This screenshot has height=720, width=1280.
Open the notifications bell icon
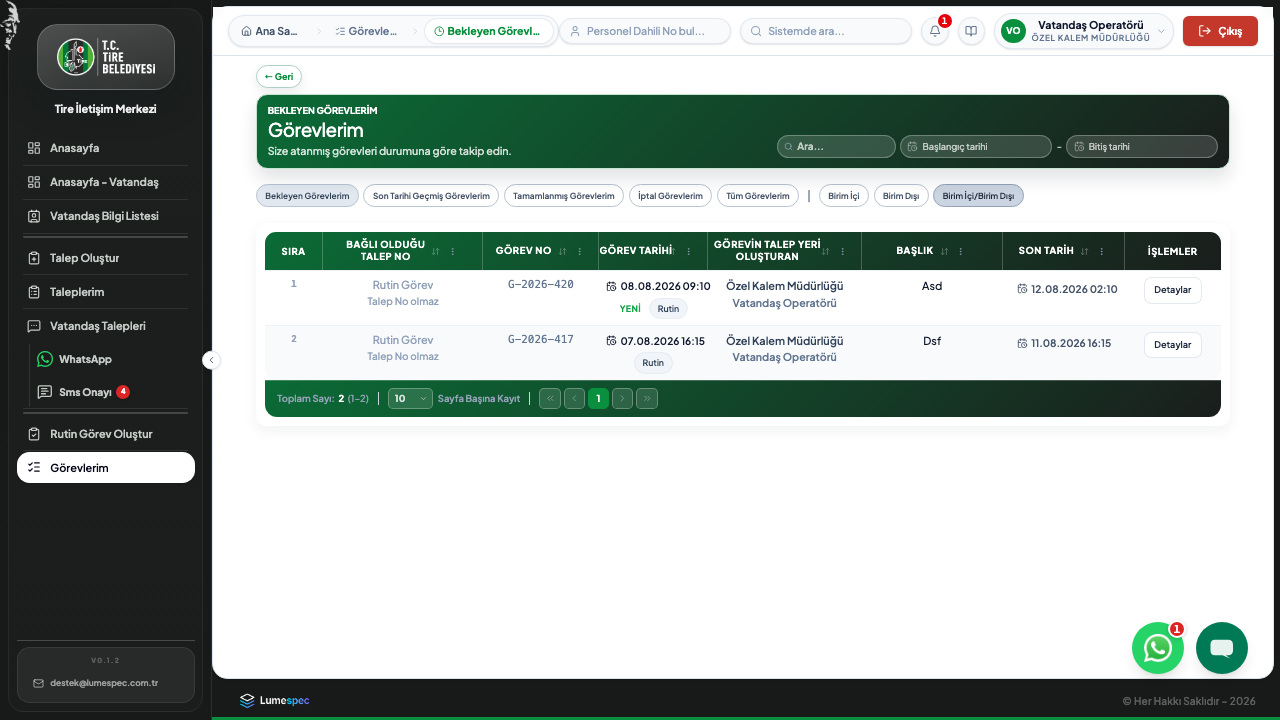935,31
